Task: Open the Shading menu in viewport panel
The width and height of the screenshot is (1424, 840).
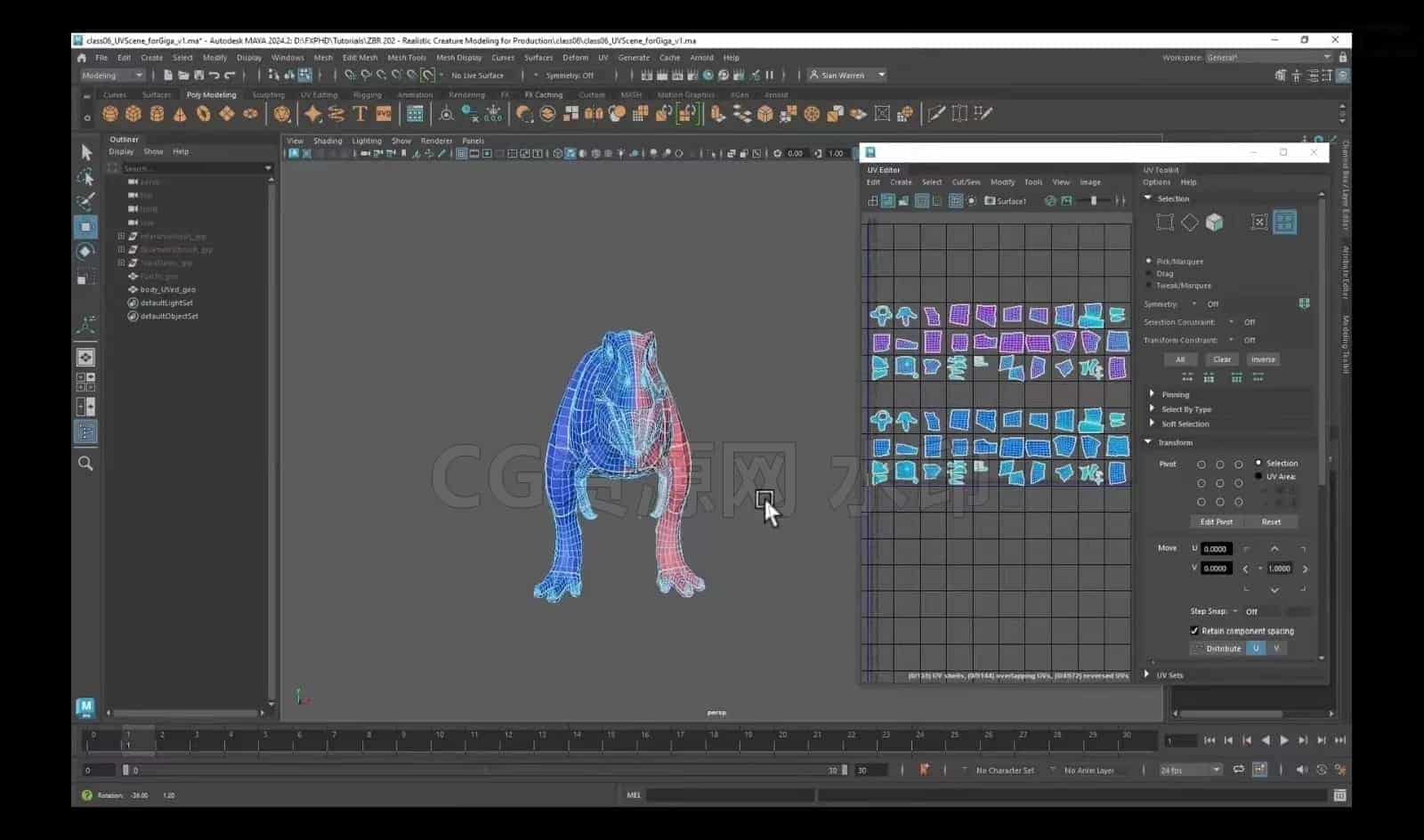Action: coord(328,141)
